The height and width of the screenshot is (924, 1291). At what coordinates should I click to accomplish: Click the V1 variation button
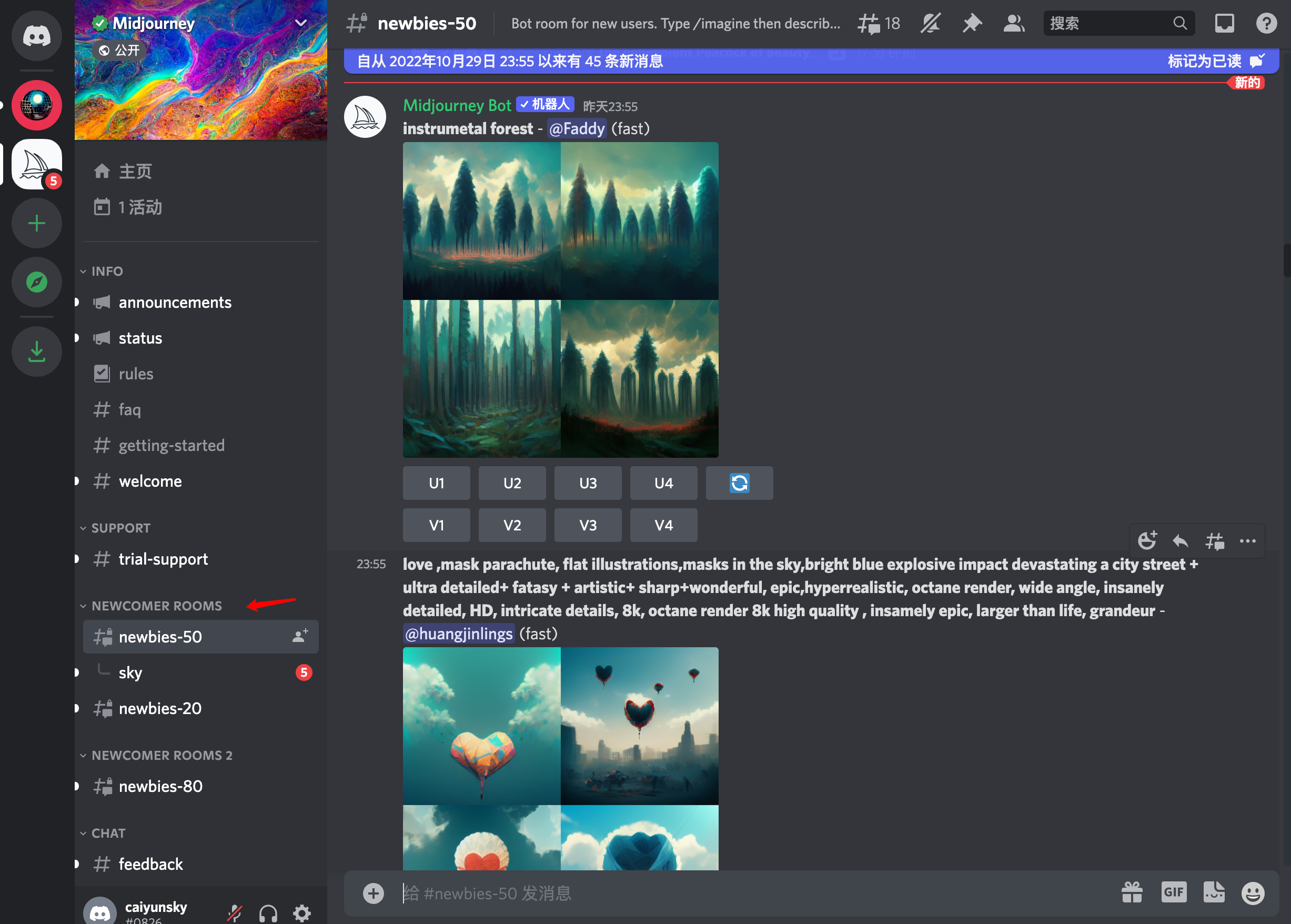[x=436, y=525]
